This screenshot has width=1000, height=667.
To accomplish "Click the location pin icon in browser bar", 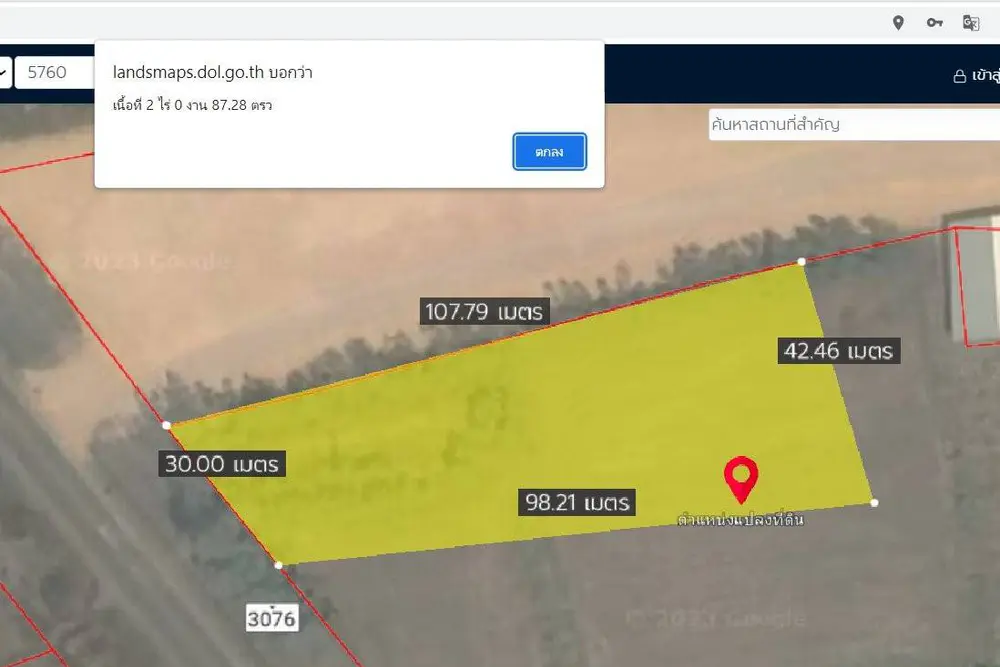I will [x=898, y=23].
